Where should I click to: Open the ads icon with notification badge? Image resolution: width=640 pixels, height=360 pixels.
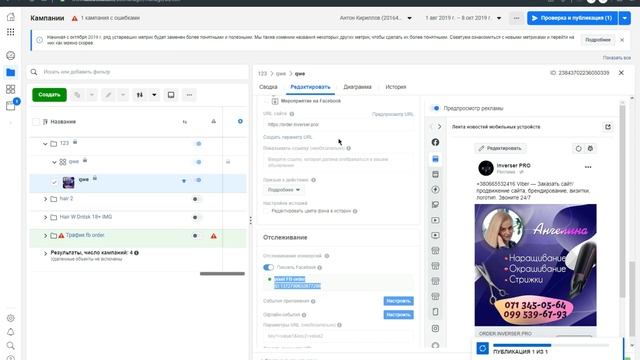click(x=11, y=106)
